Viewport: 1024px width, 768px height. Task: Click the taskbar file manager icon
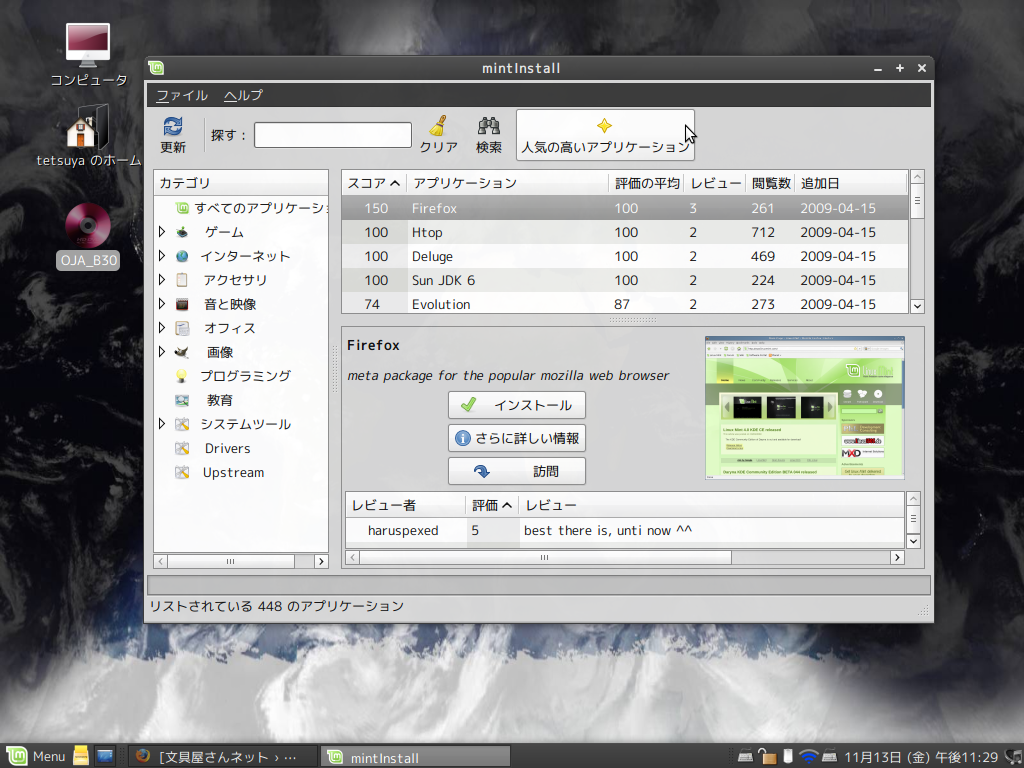(x=80, y=756)
